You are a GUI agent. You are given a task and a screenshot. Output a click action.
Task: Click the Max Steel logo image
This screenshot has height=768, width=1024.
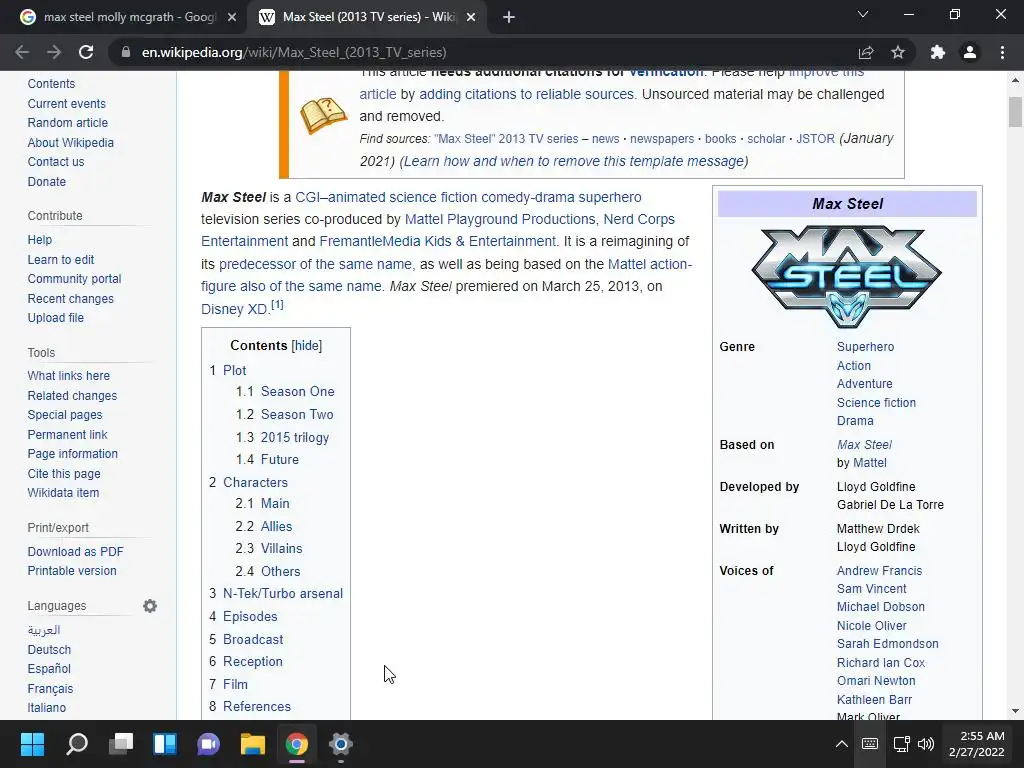[x=847, y=276]
